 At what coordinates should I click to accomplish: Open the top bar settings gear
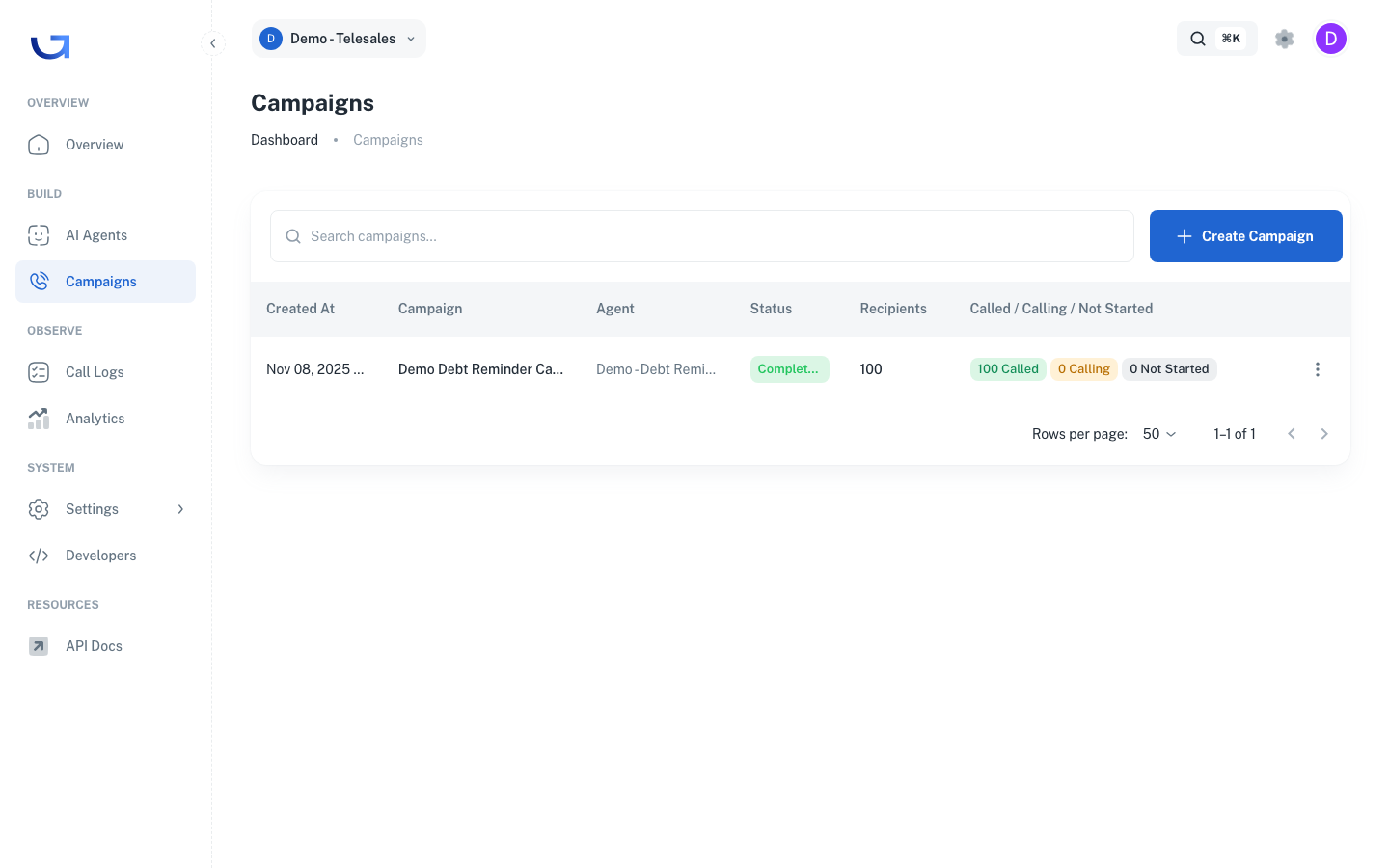pyautogui.click(x=1284, y=39)
